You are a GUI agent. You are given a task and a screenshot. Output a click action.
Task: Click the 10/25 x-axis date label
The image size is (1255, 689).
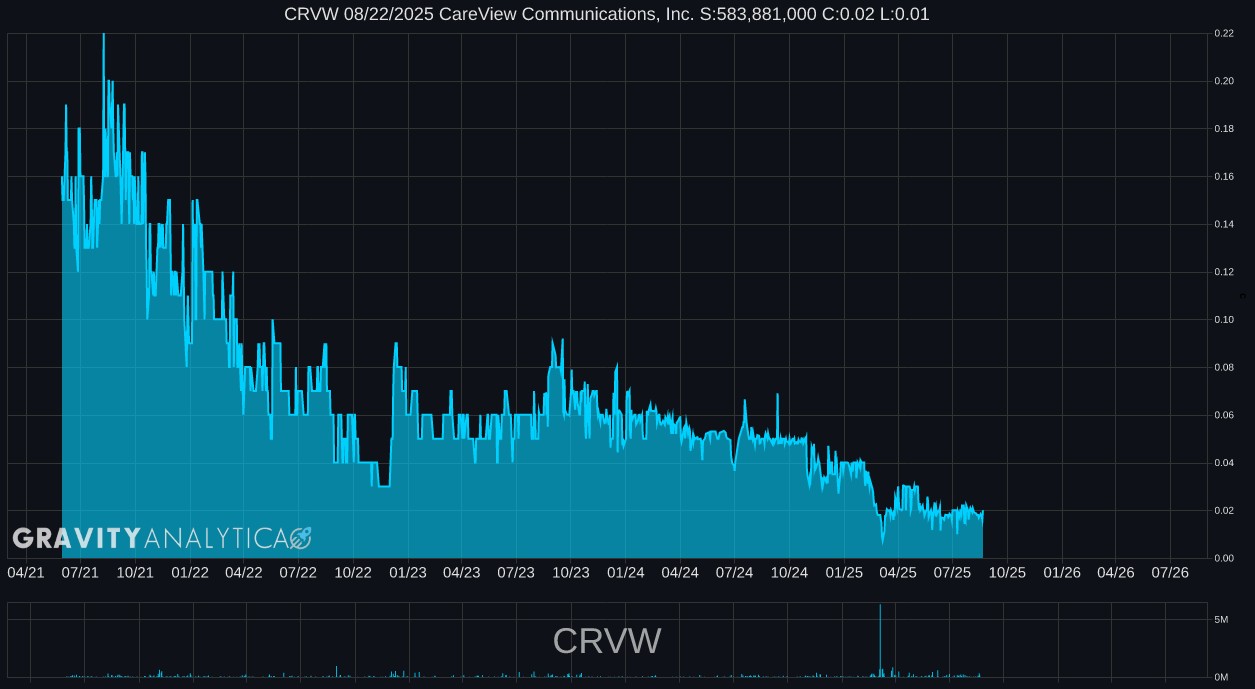(x=1007, y=573)
